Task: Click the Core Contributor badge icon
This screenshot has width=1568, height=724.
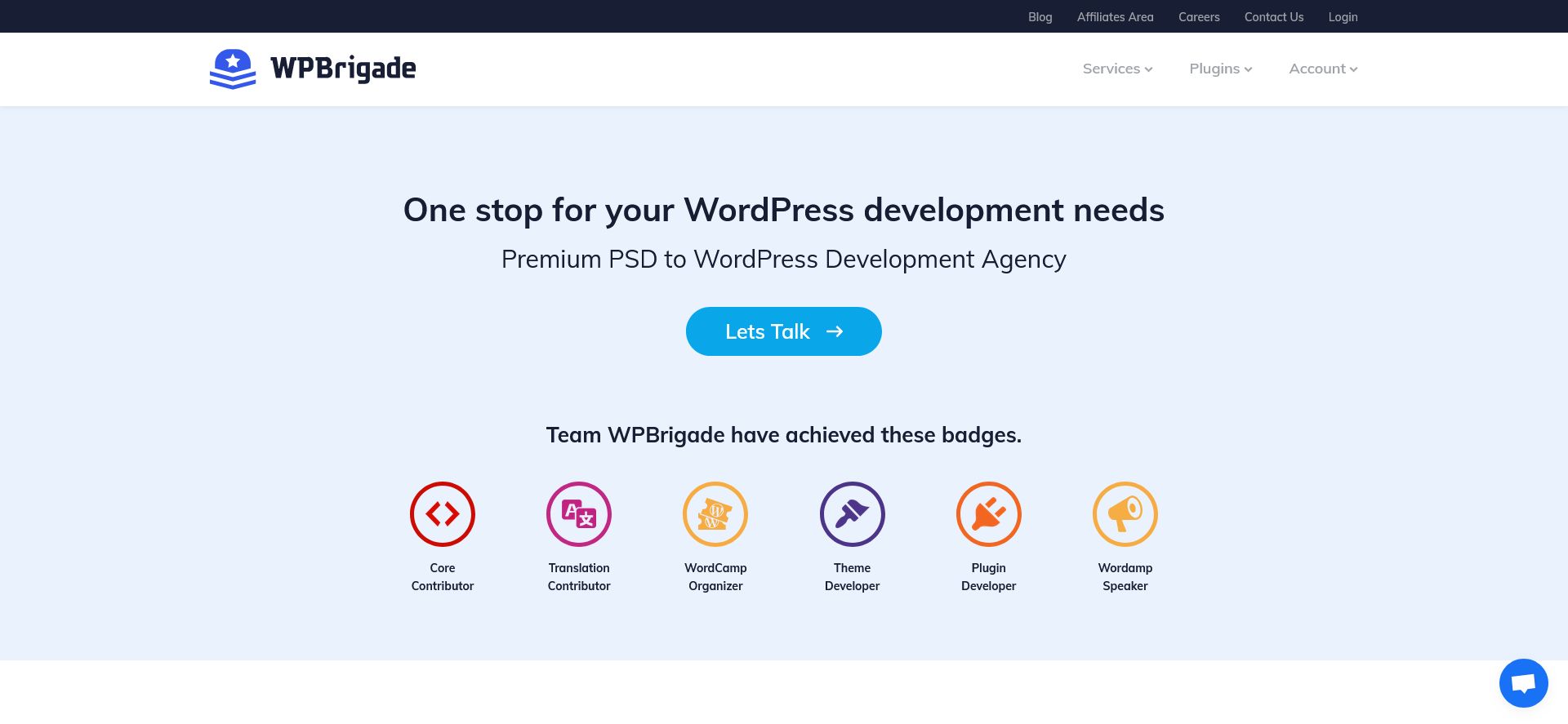Action: pos(443,514)
